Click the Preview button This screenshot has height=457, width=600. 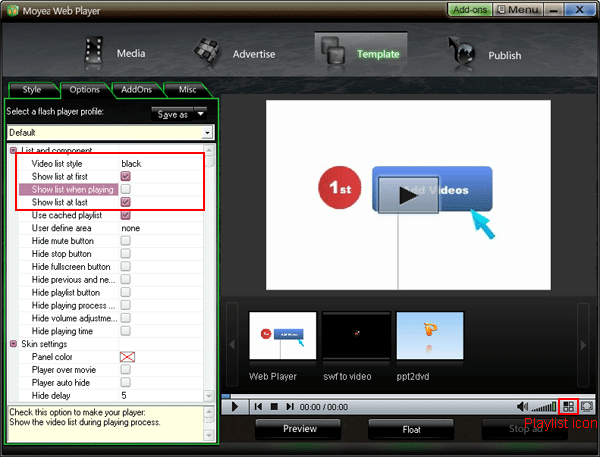tap(298, 429)
